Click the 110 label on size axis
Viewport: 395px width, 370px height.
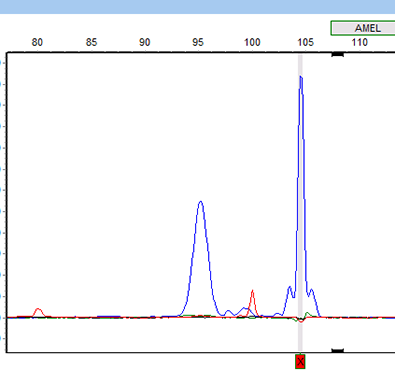pyautogui.click(x=359, y=42)
